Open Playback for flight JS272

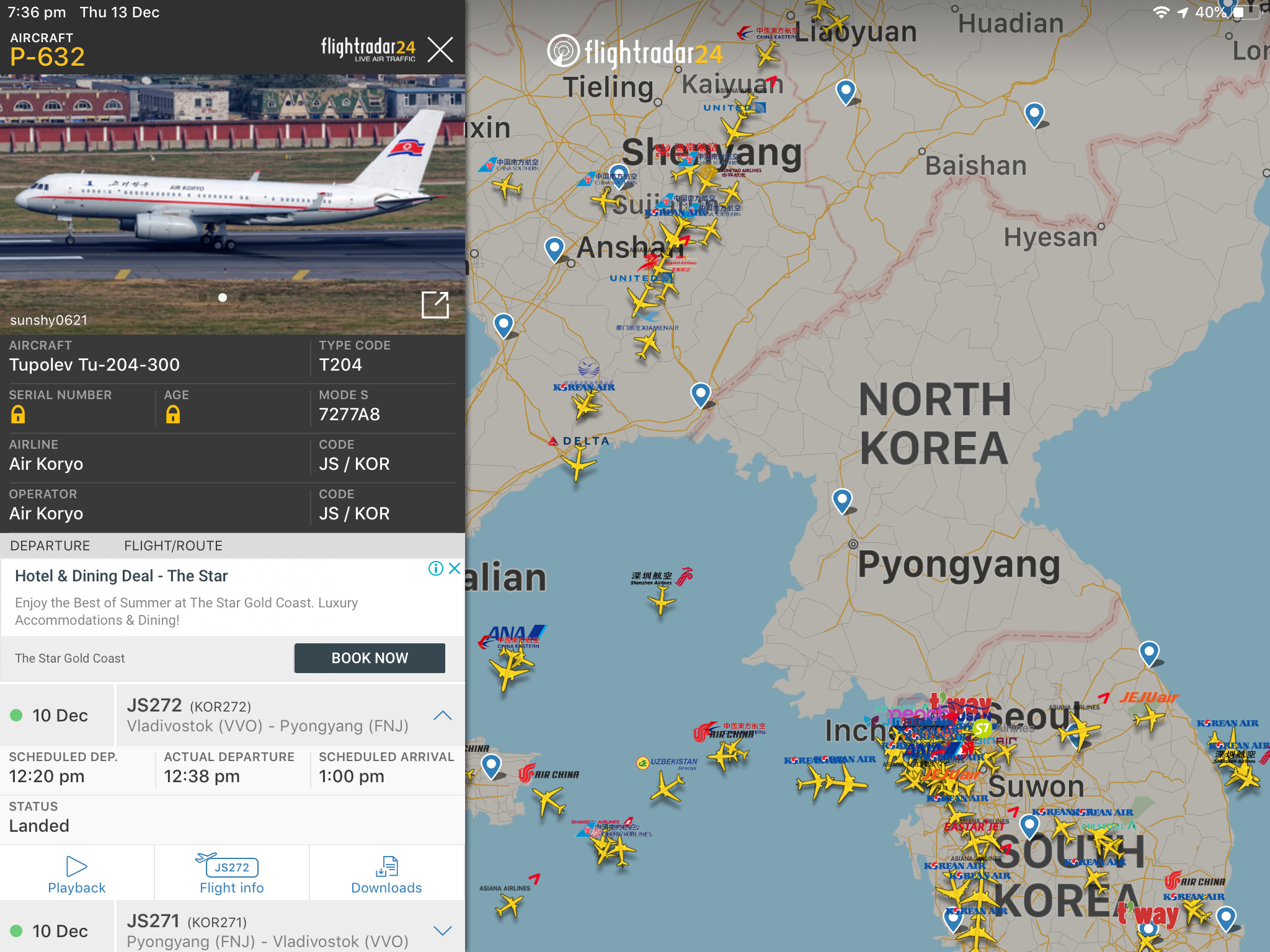[x=77, y=874]
